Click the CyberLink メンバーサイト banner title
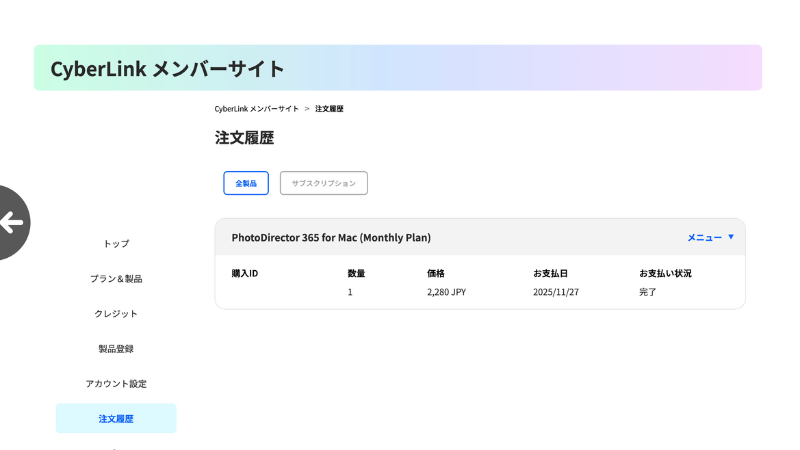800x450 pixels. [x=167, y=68]
